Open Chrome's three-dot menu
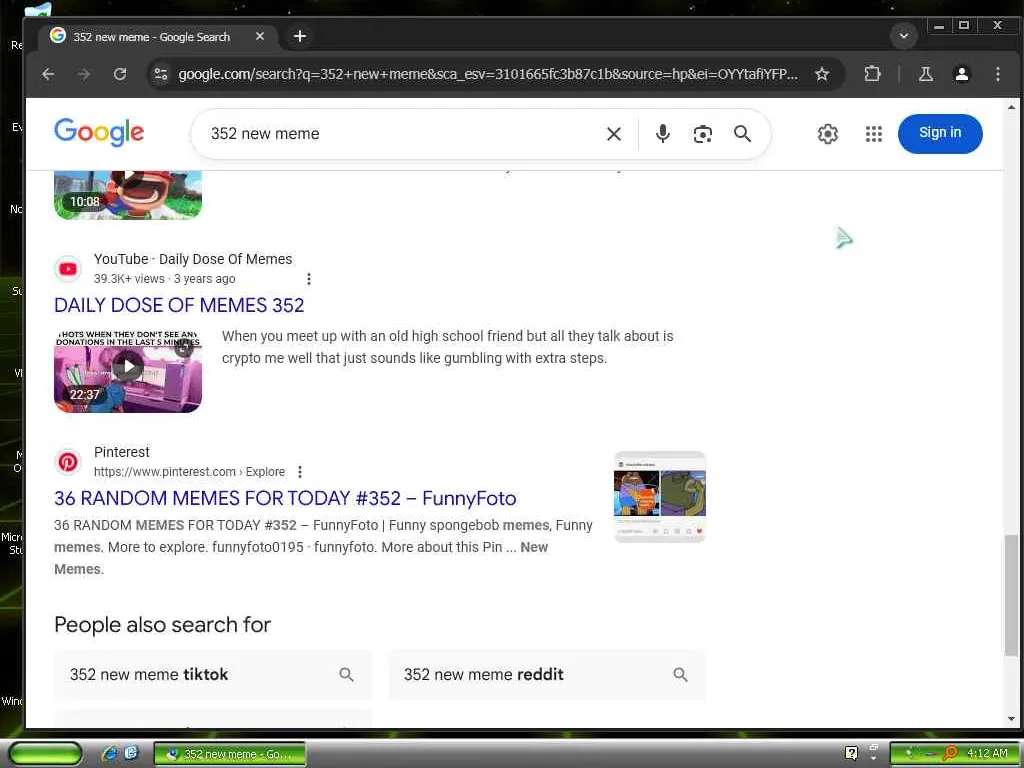This screenshot has height=768, width=1024. 997,74
